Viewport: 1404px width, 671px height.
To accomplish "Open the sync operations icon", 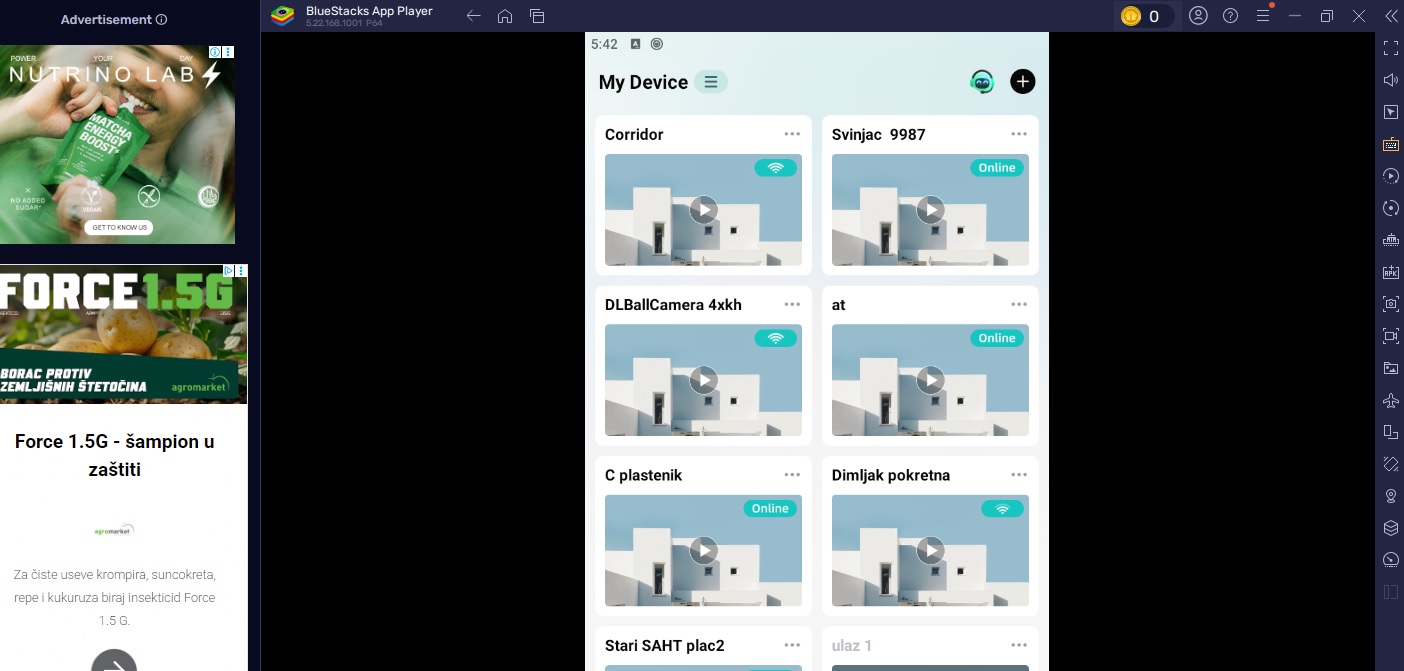I will tap(1390, 208).
